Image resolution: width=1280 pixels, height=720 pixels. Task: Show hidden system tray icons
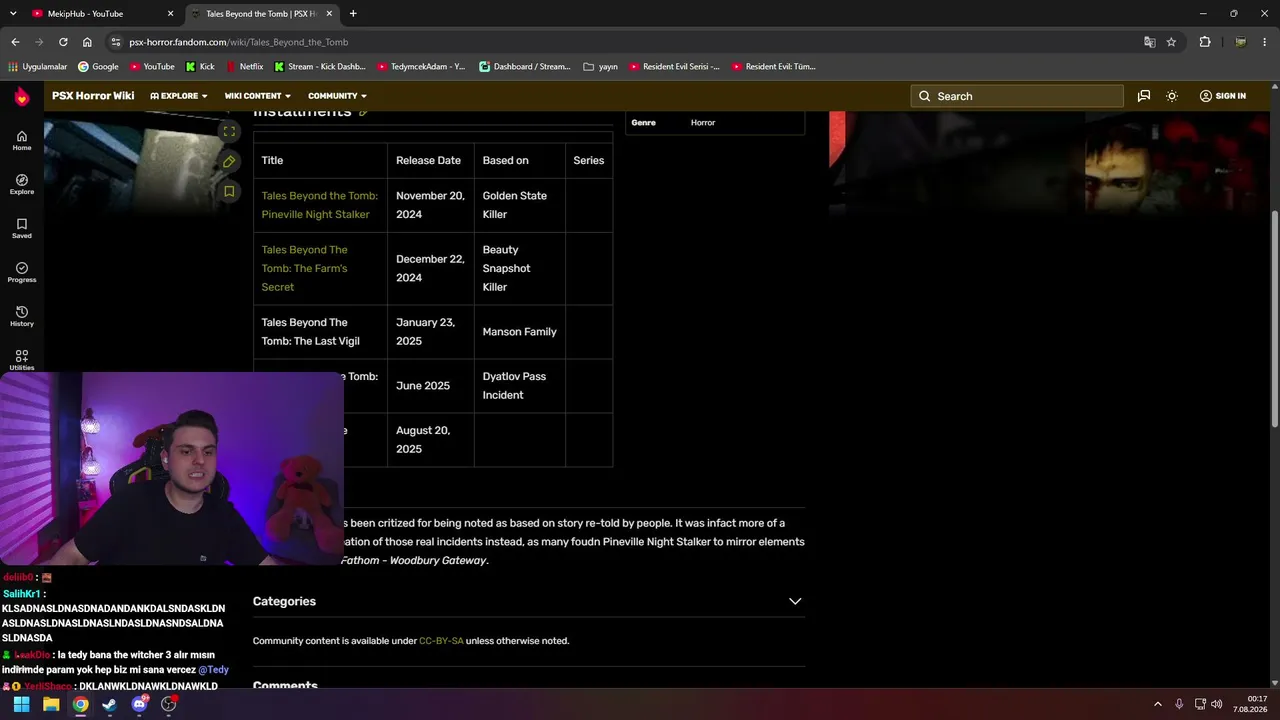[1158, 704]
